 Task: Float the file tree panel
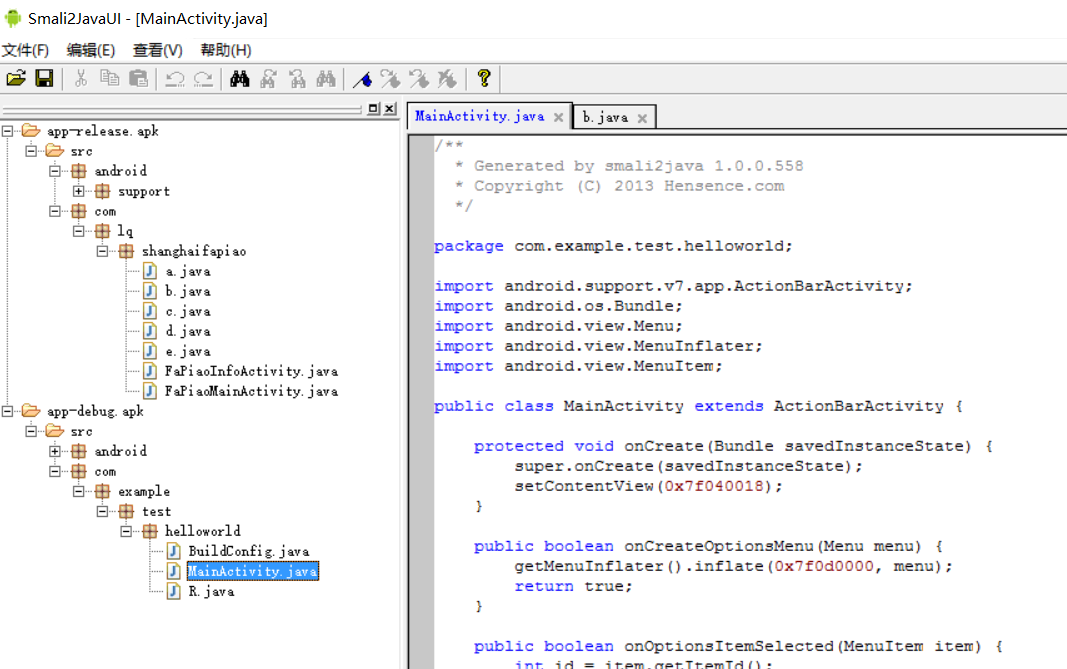click(x=373, y=109)
